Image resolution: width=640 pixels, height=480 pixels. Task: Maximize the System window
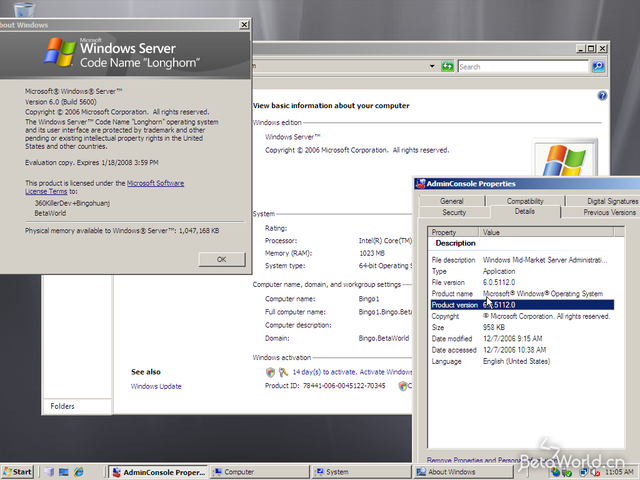[x=591, y=49]
